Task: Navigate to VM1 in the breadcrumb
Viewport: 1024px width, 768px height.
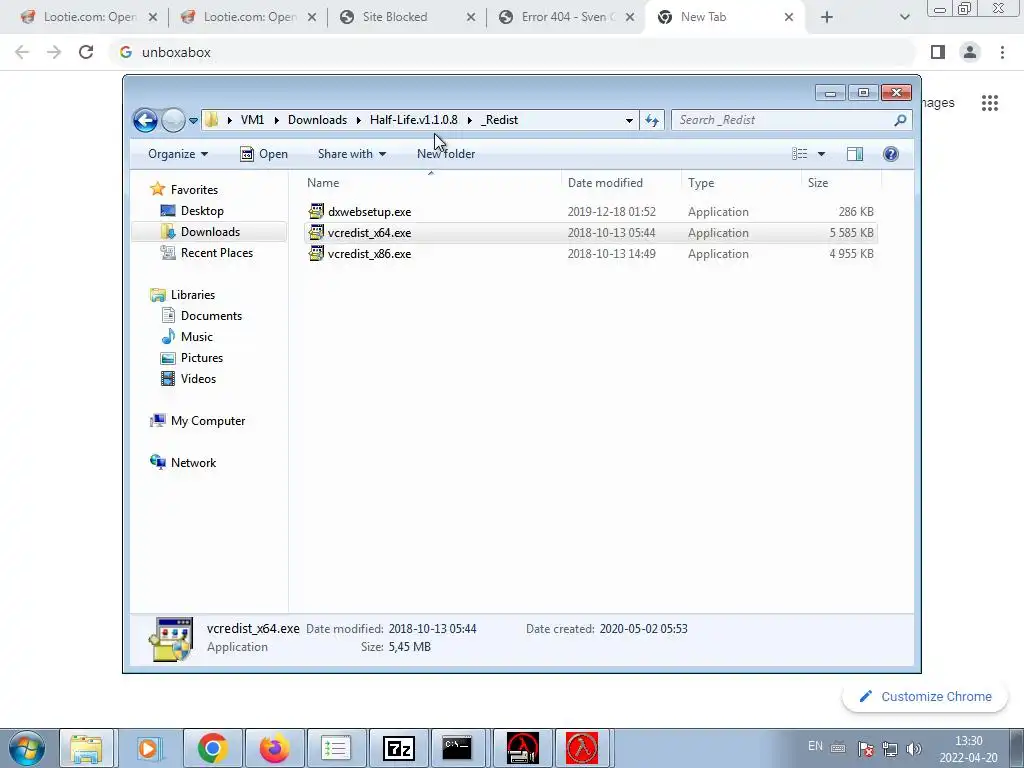Action: coord(252,120)
